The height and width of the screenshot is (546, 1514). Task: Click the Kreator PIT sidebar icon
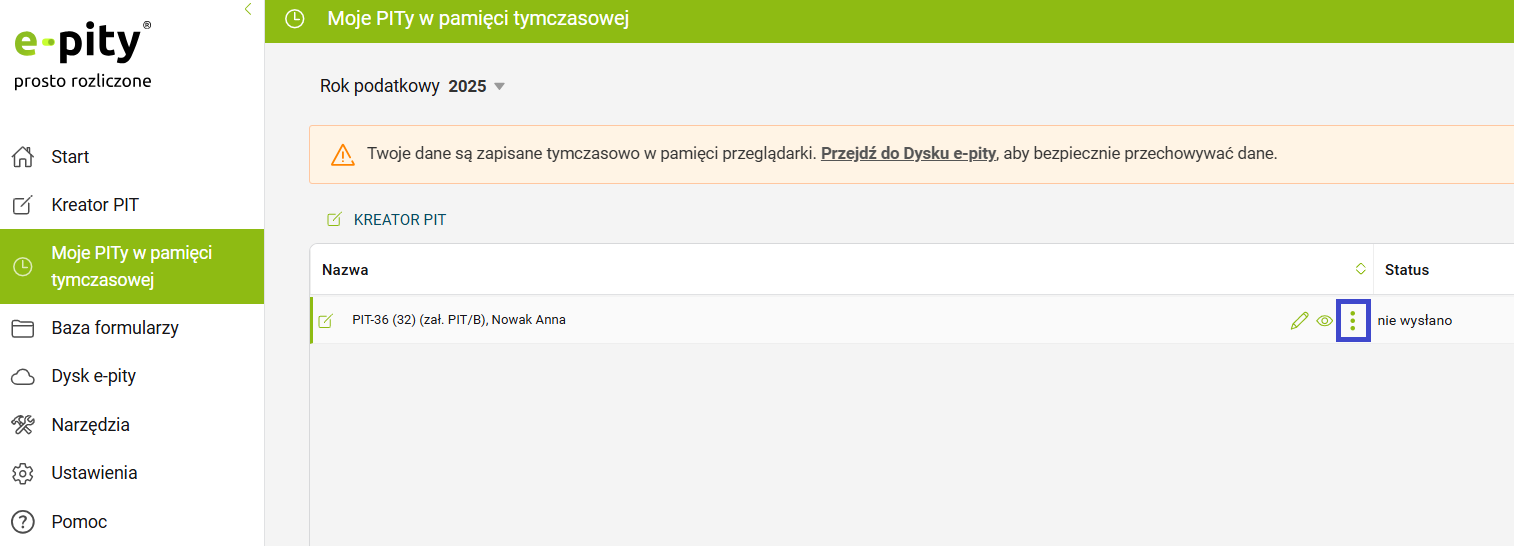(22, 205)
